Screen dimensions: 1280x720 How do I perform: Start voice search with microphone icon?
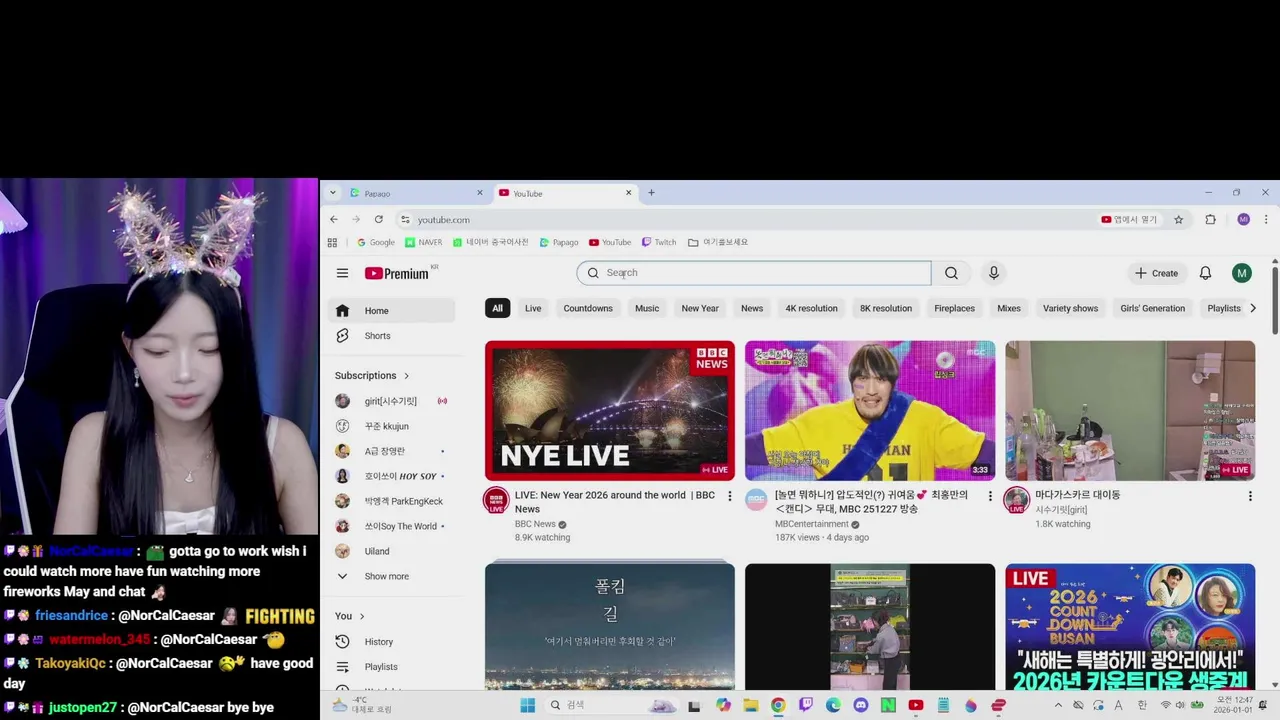993,273
